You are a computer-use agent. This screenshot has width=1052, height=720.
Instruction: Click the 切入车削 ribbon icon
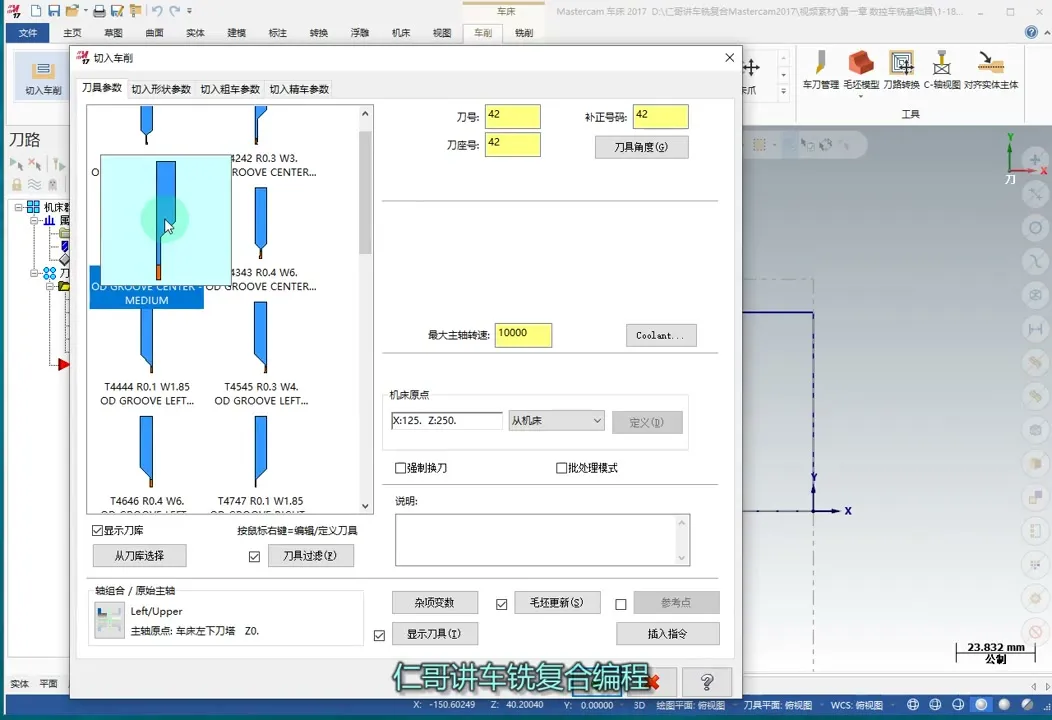pos(43,73)
